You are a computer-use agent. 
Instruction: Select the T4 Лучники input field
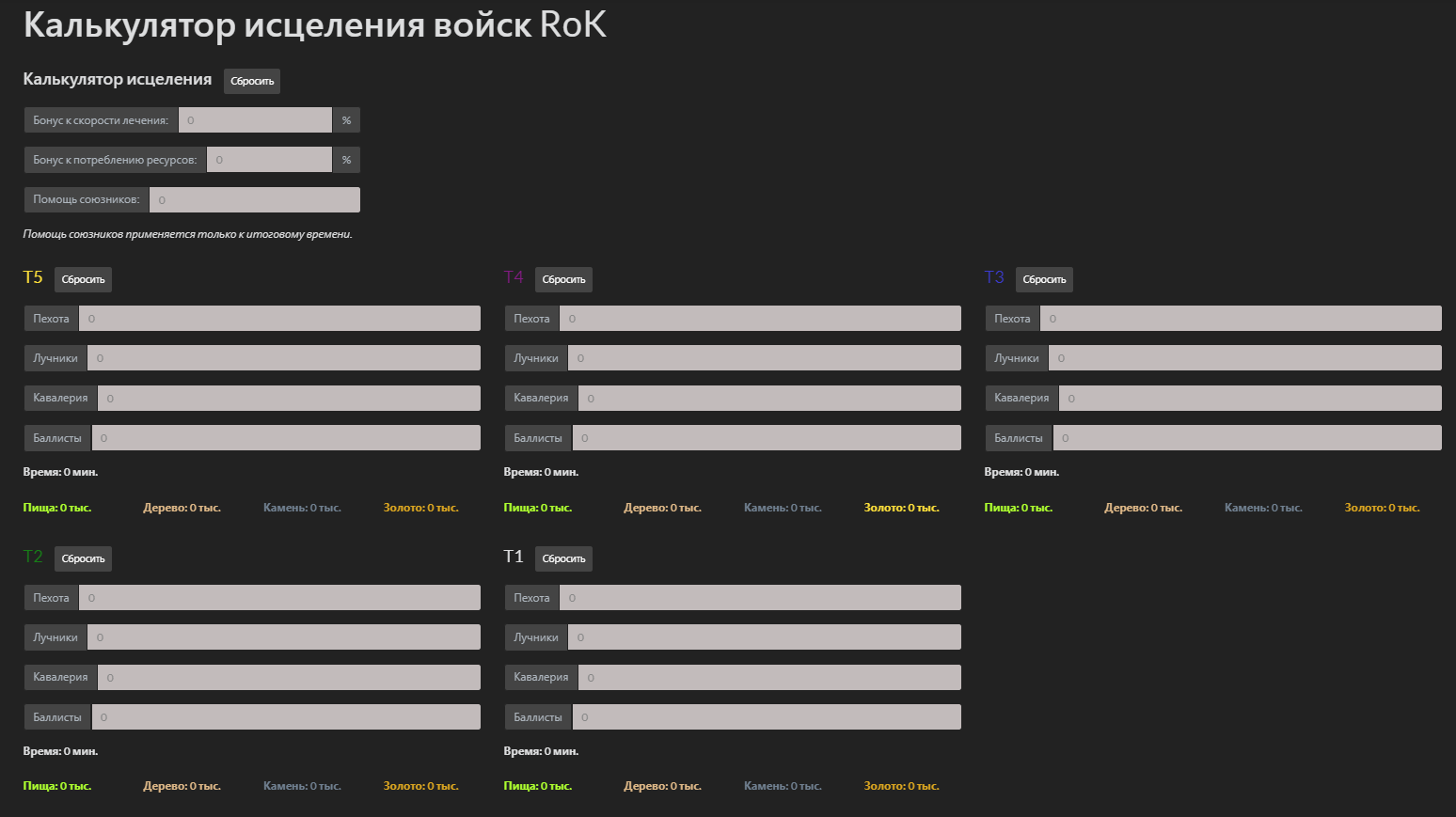click(765, 358)
